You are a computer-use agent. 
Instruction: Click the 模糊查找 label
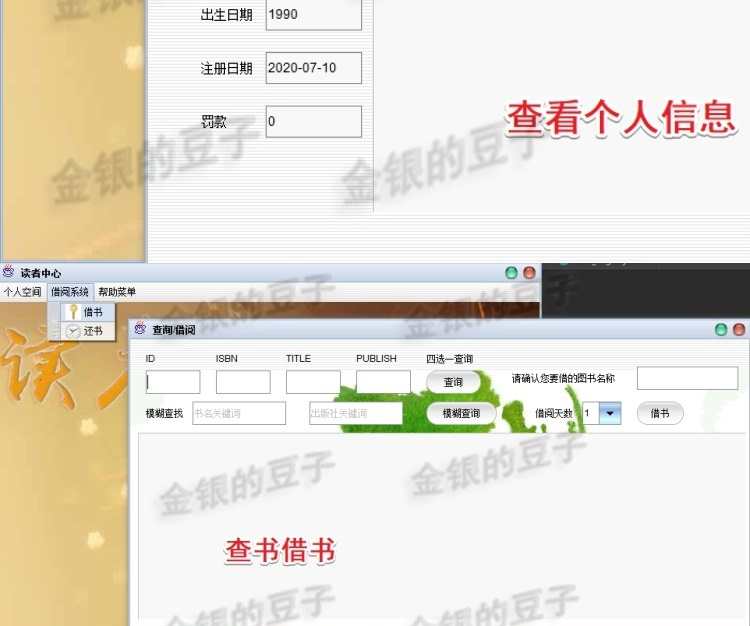[x=164, y=414]
